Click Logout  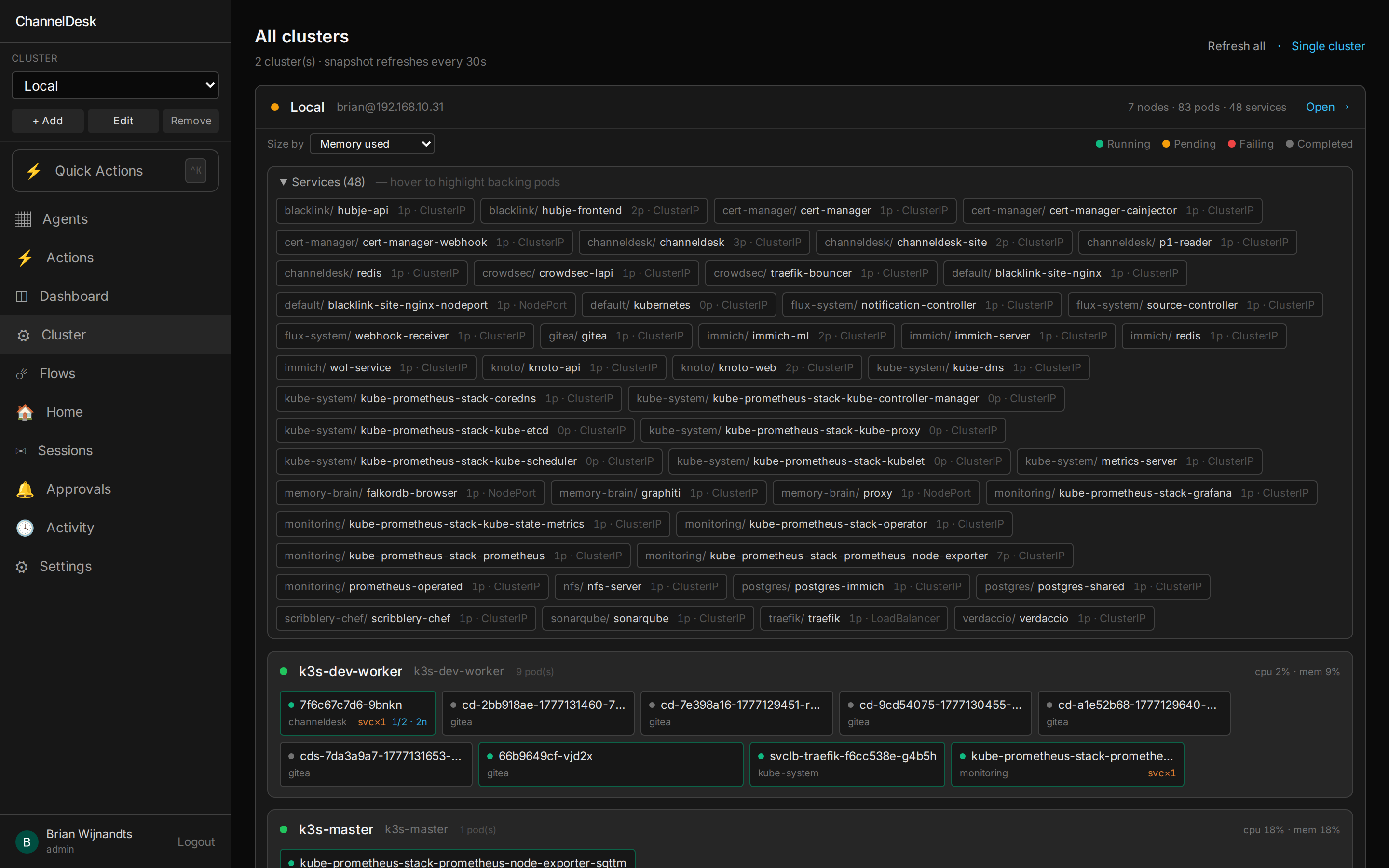click(x=196, y=841)
